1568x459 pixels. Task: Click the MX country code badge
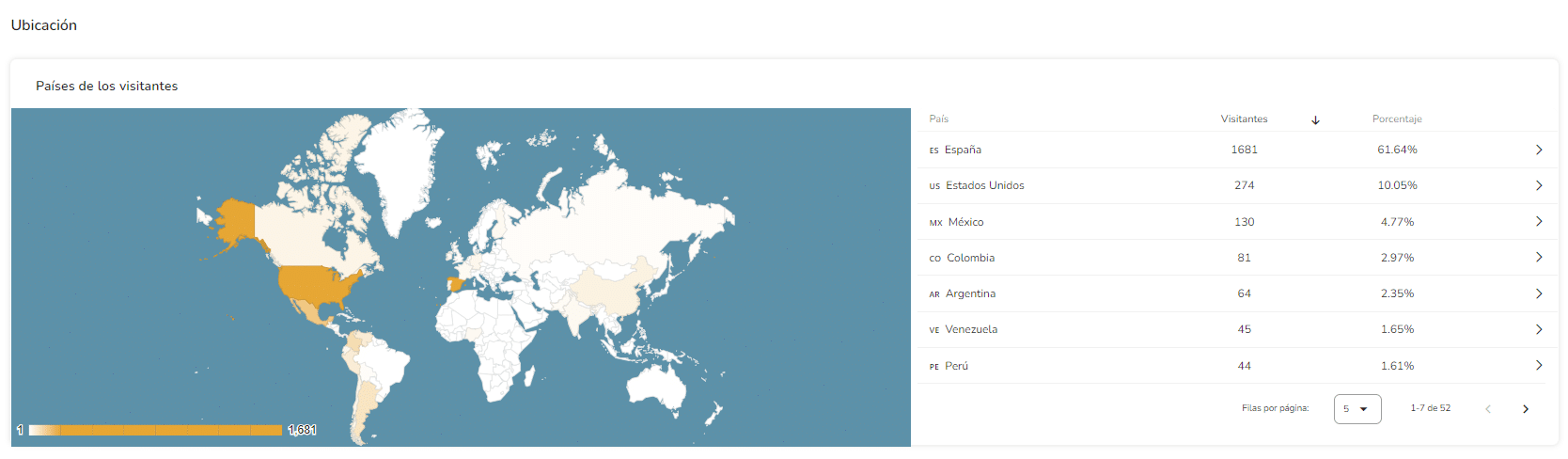[x=935, y=223]
